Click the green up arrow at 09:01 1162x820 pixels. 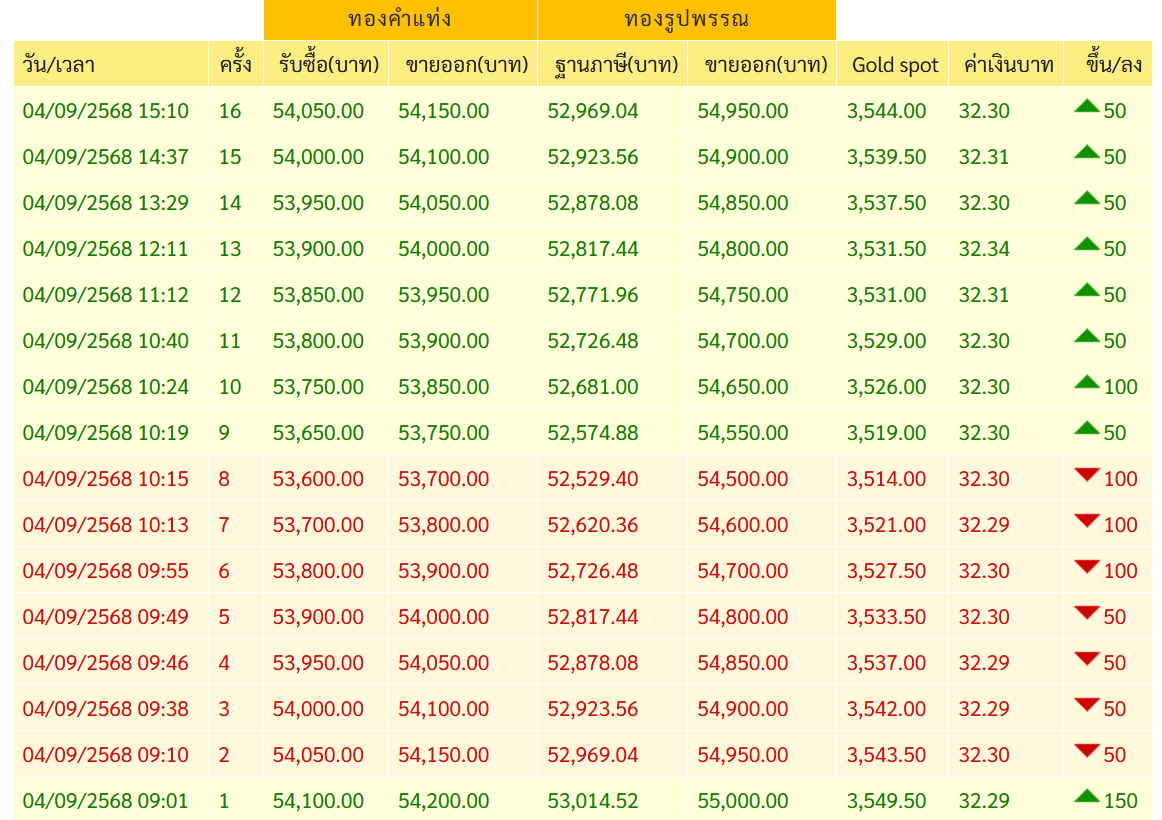click(1086, 796)
